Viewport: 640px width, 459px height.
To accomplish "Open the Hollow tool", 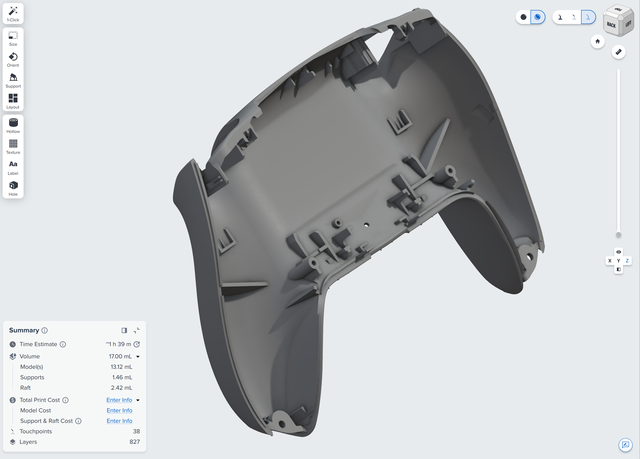I will coord(13,126).
